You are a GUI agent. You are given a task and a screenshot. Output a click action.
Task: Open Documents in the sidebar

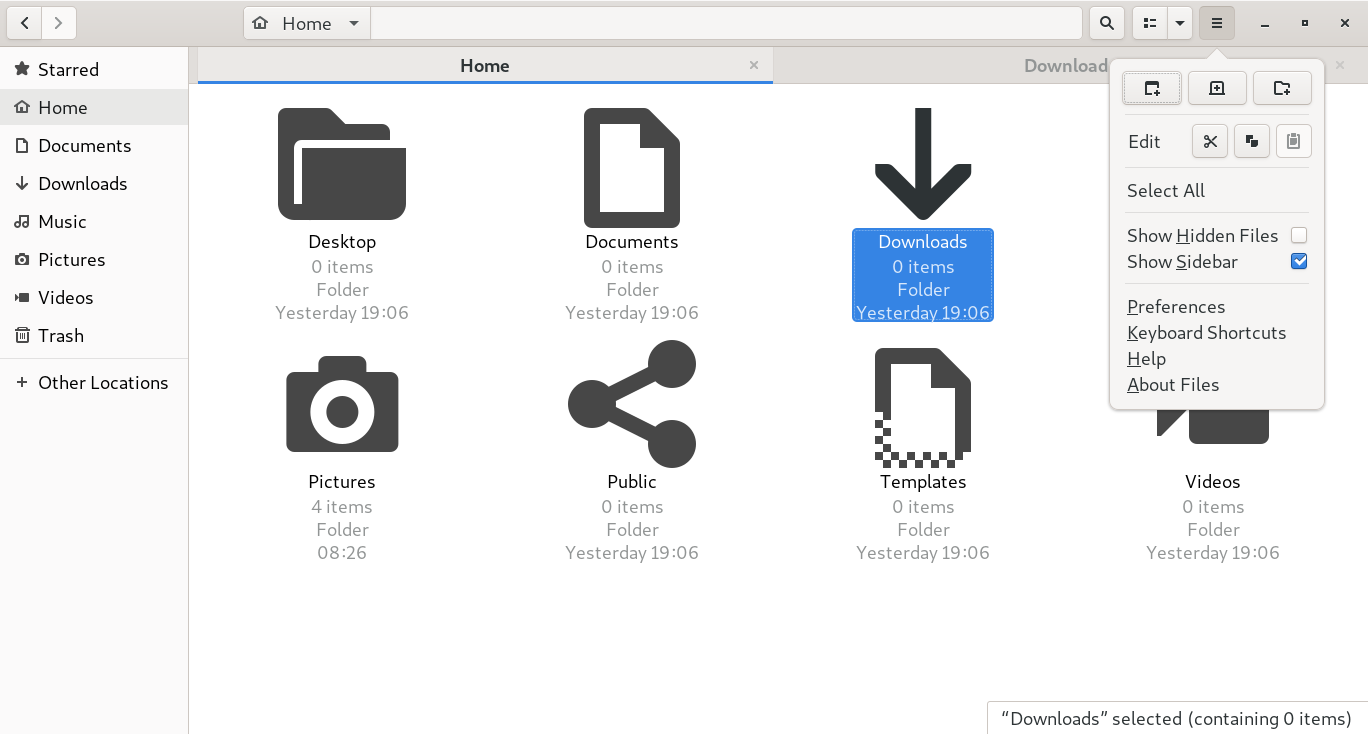pyautogui.click(x=94, y=146)
